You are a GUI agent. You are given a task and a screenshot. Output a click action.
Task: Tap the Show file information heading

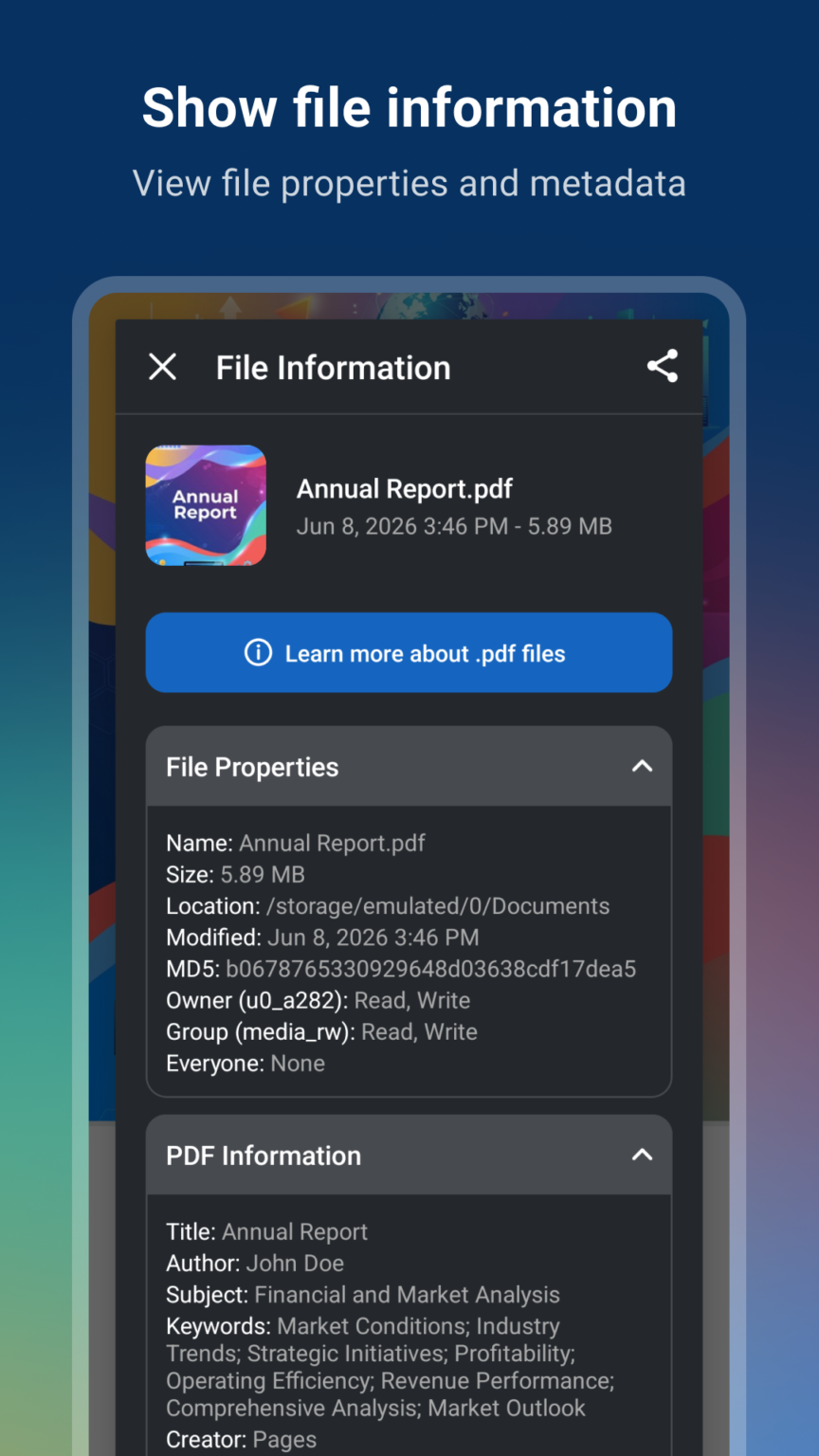coord(409,107)
